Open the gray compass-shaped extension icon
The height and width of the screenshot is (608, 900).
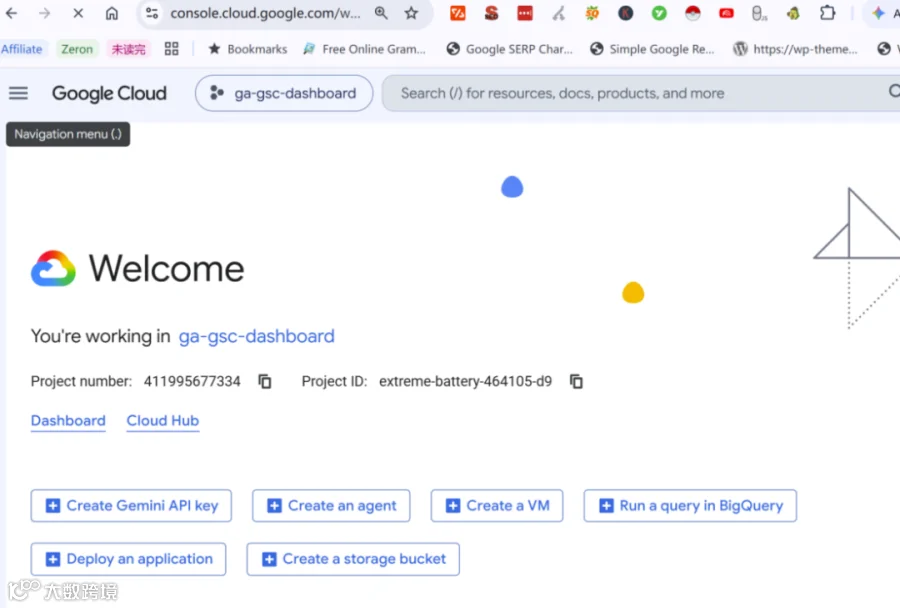coord(558,13)
